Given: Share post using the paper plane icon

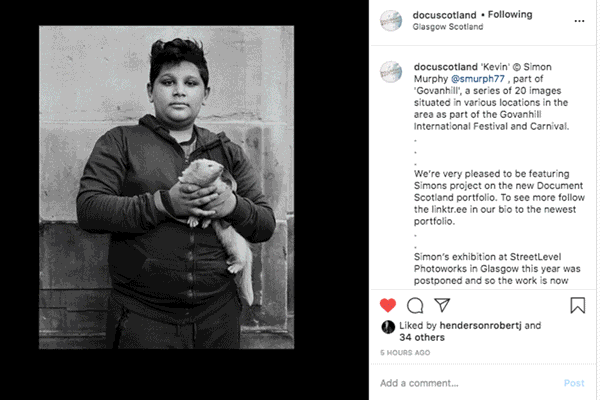Looking at the screenshot, I should [442, 305].
